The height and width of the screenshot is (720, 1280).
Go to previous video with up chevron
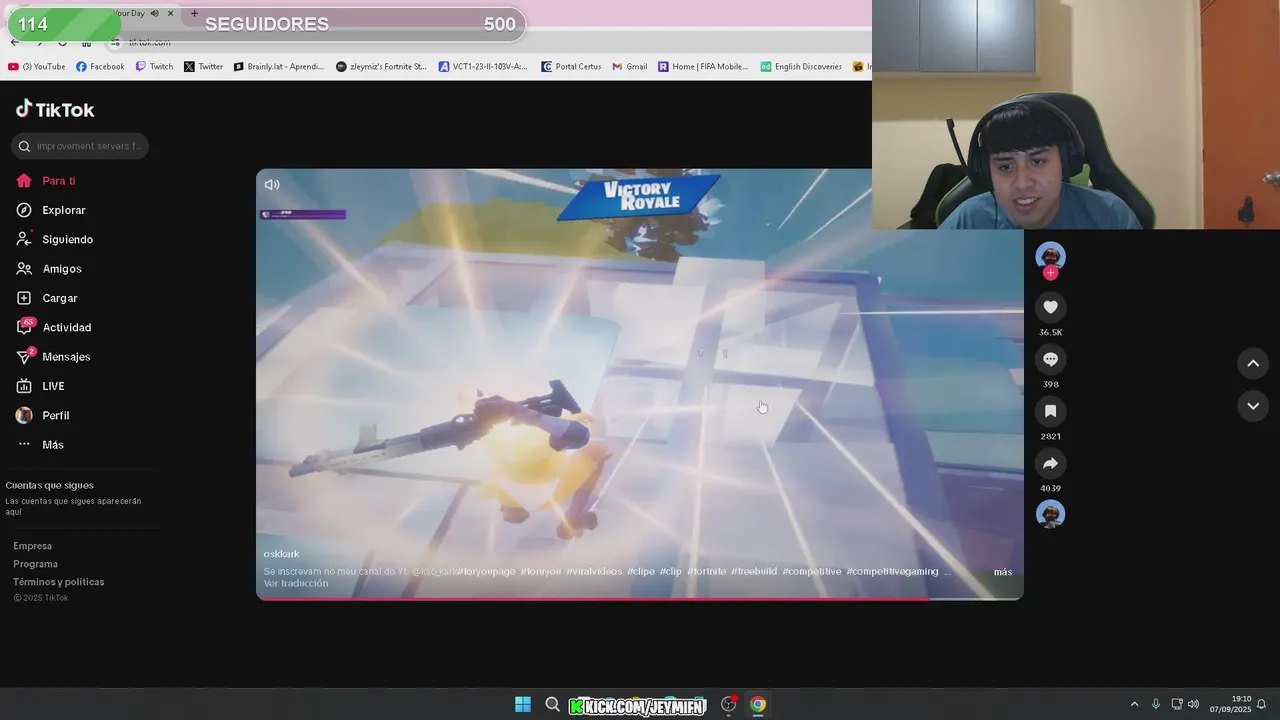click(1253, 364)
